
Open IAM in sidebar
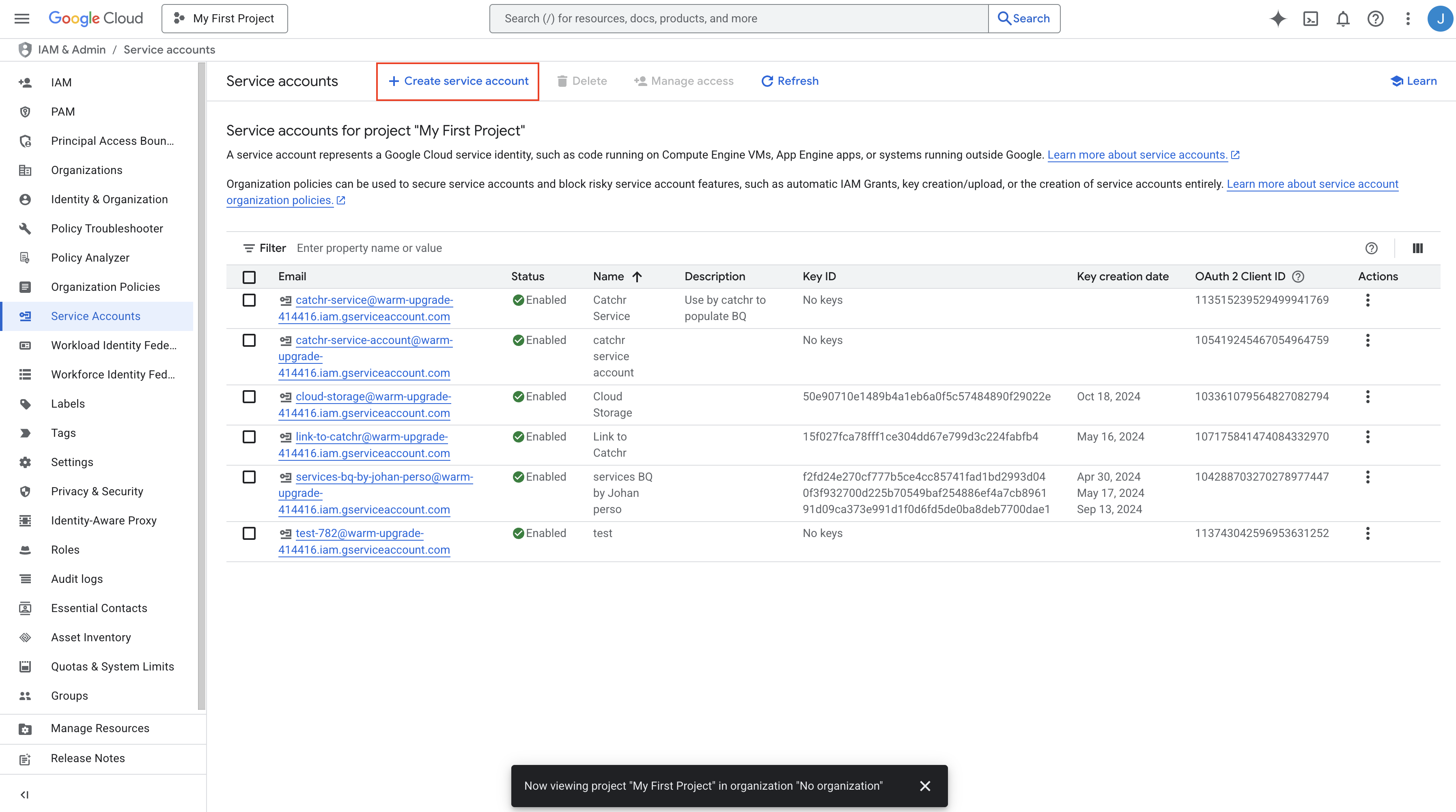97,82
